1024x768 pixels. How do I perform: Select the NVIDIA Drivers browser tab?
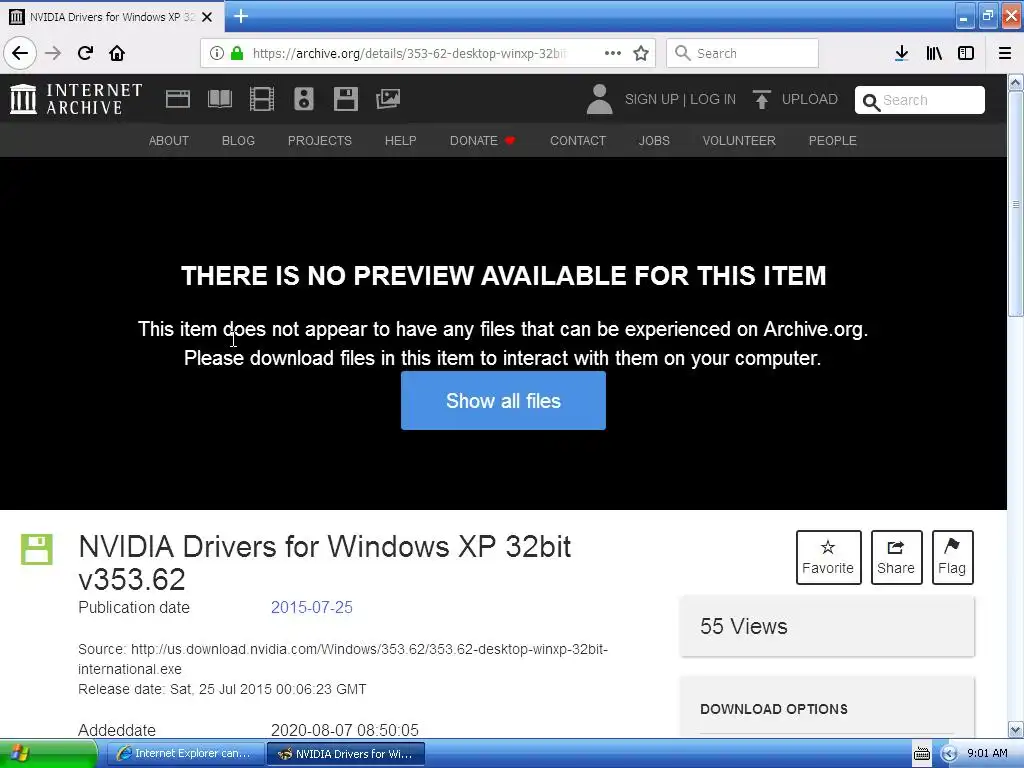click(112, 17)
